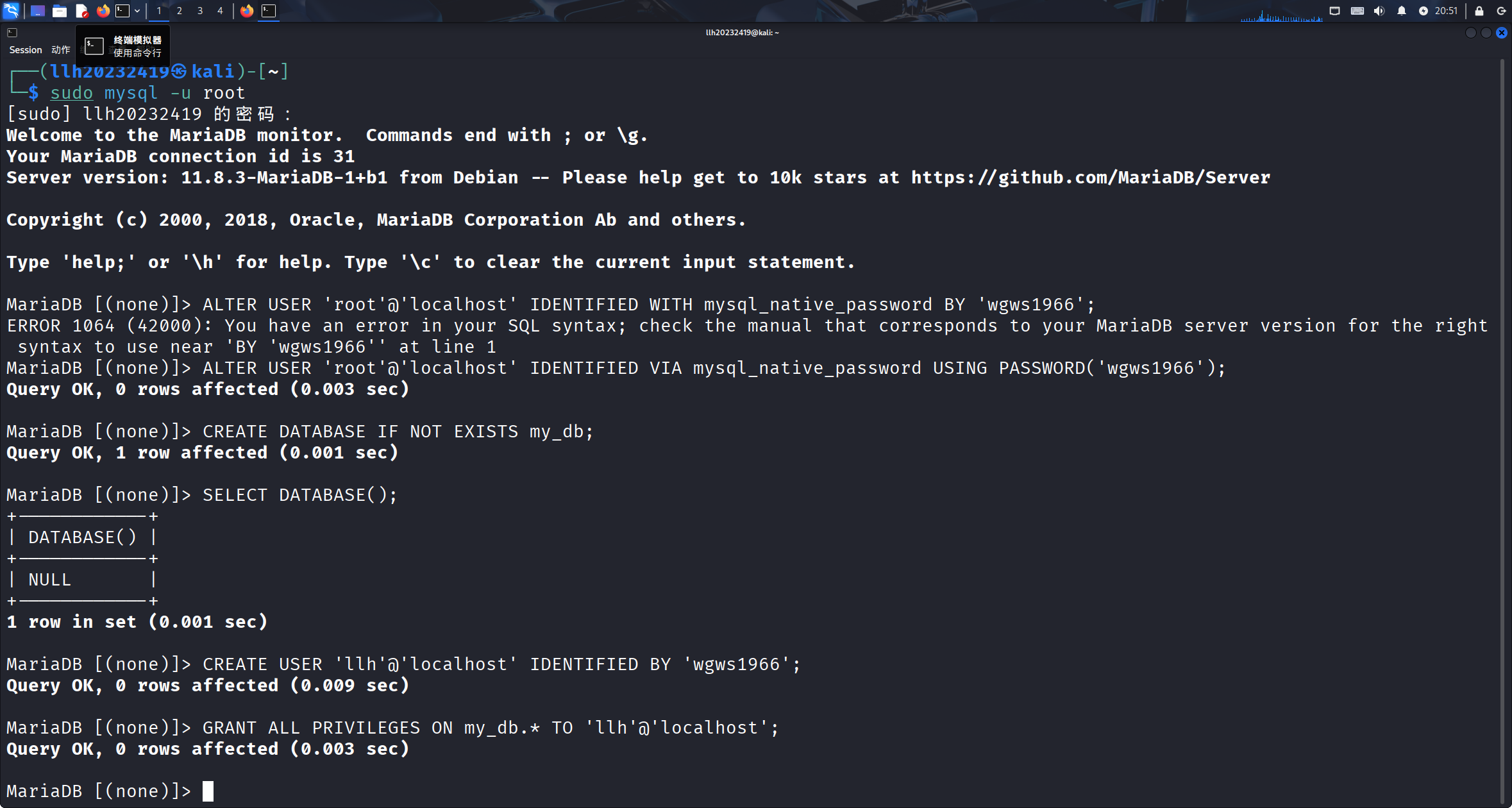Launch Firefox from the panel launcher
The height and width of the screenshot is (808, 1512).
point(103,11)
